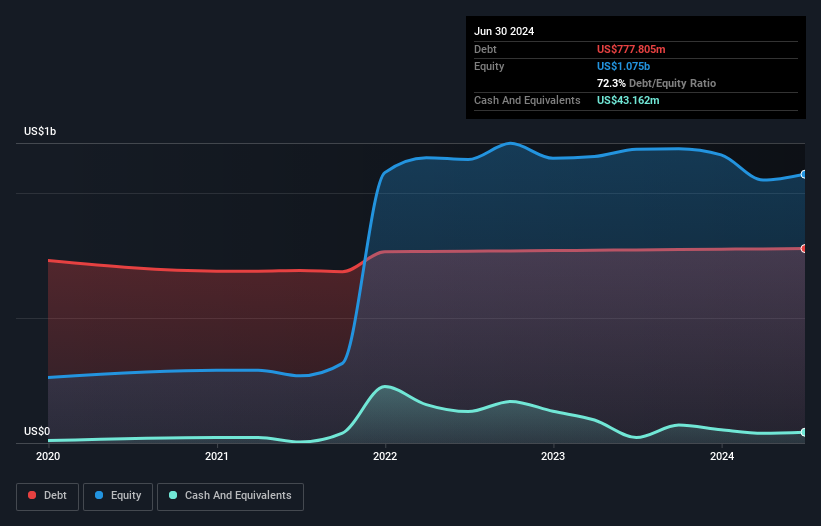821x526 pixels.
Task: Select the Debt endpoint marker on chart
Action: pyautogui.click(x=804, y=249)
